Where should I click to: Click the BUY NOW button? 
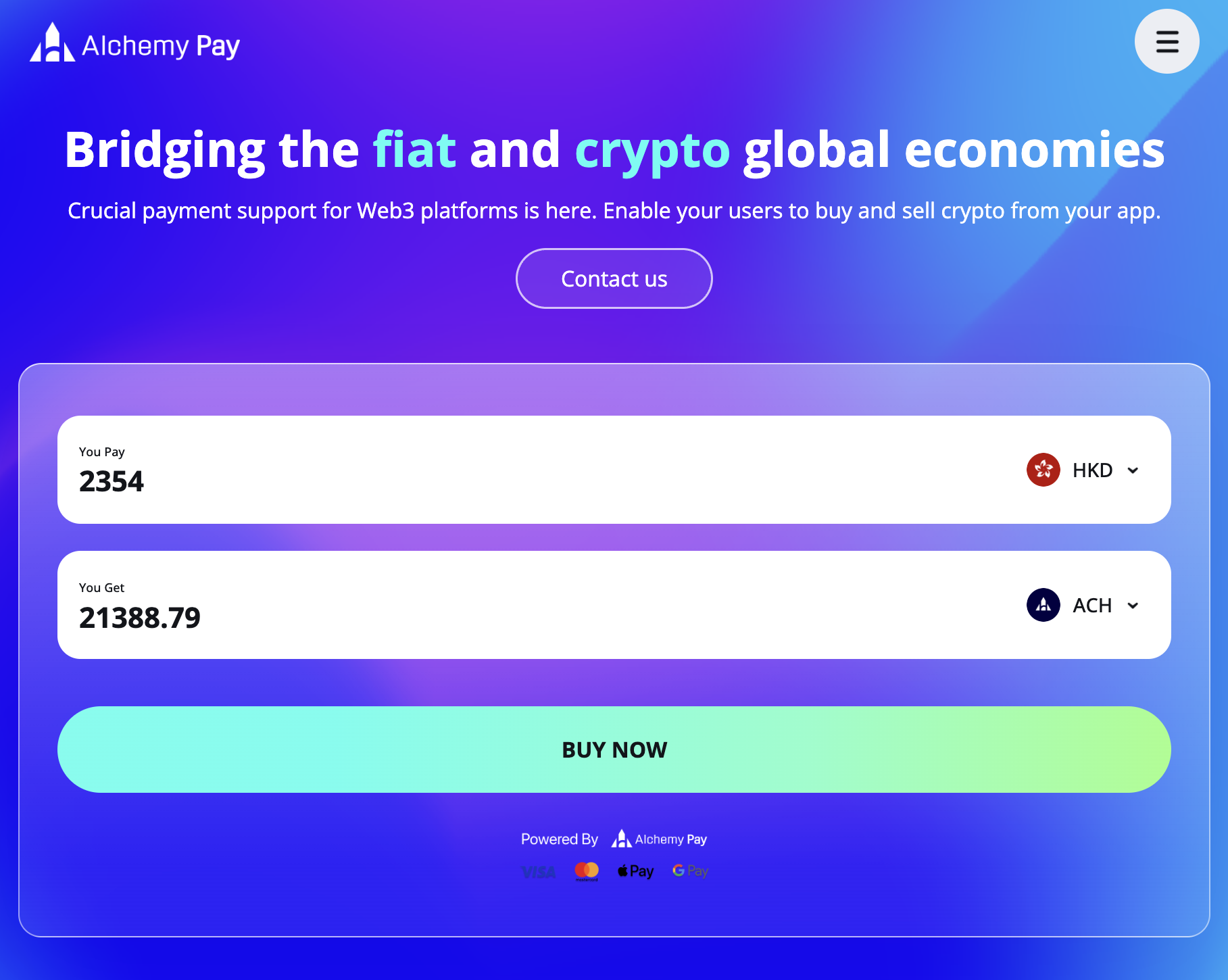[x=614, y=750]
